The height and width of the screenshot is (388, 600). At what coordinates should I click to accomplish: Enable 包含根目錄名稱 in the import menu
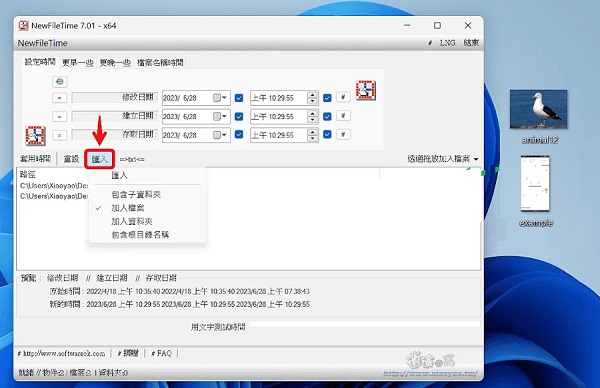point(147,235)
